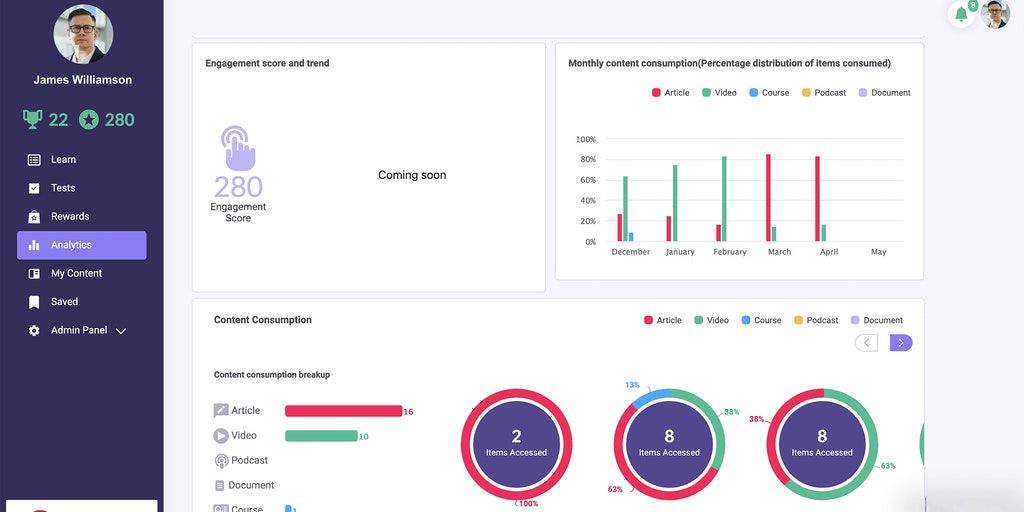
Task: Click James Williamson's sidebar profile photo
Action: (x=82, y=34)
